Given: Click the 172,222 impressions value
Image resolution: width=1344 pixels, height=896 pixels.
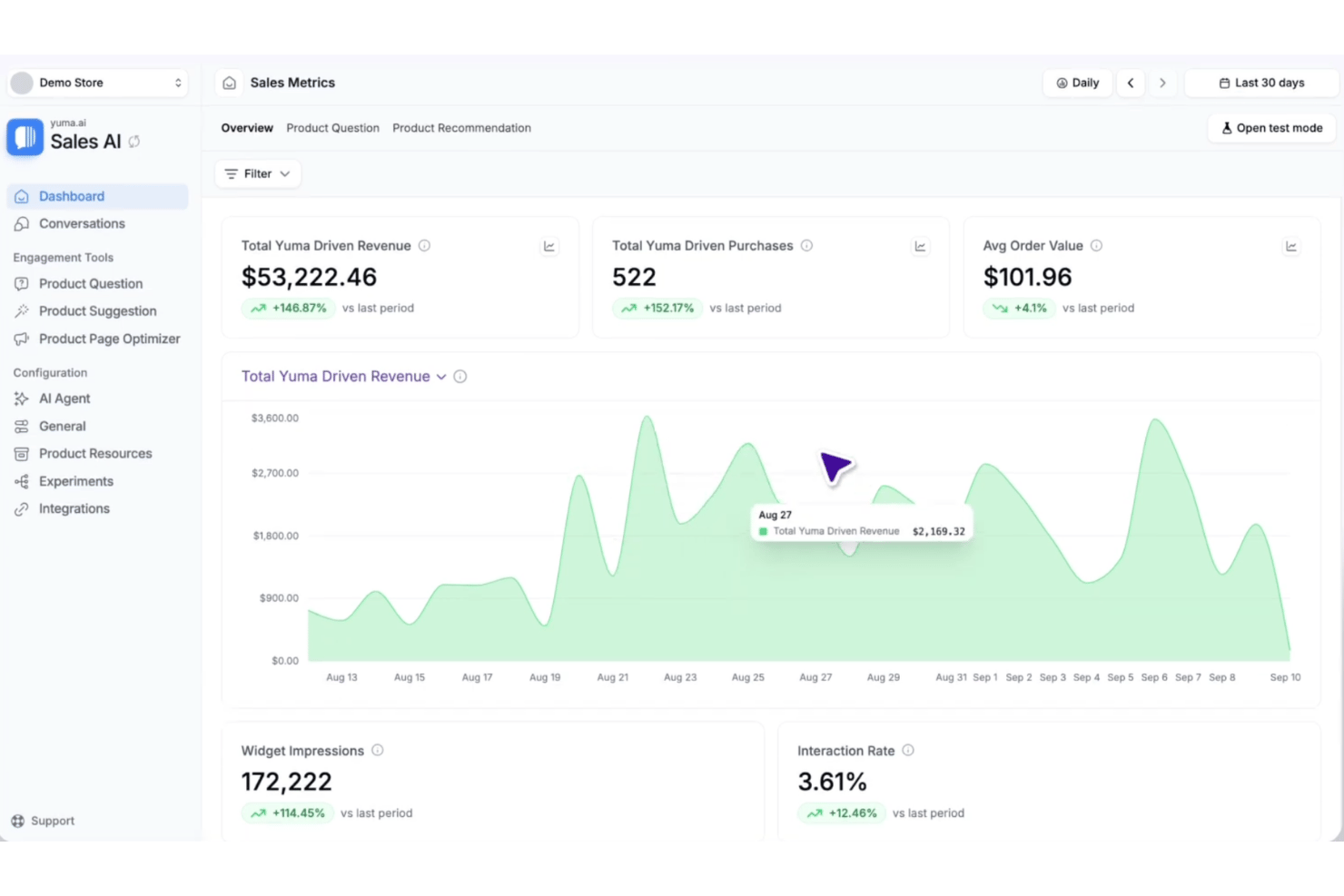Looking at the screenshot, I should click(286, 782).
